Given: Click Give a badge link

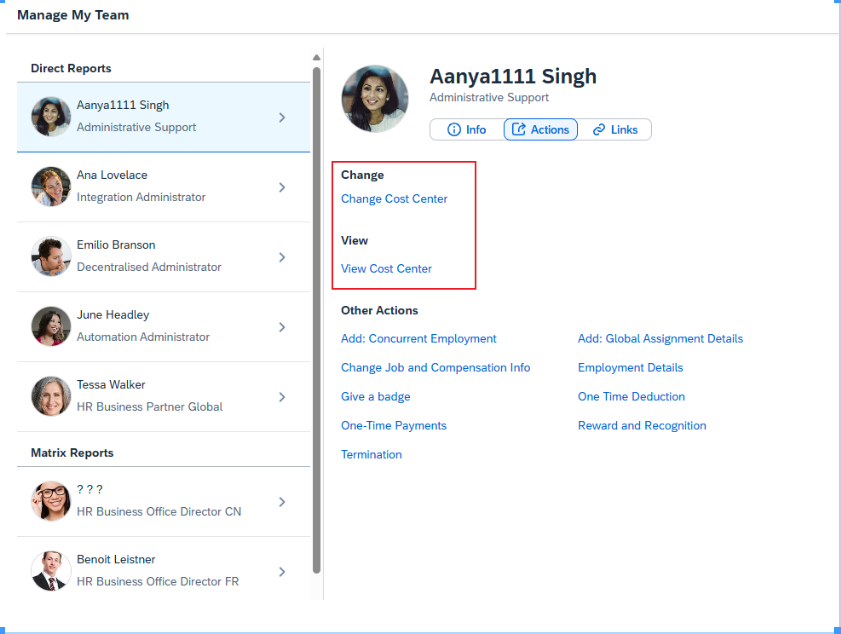Looking at the screenshot, I should click(x=375, y=397).
